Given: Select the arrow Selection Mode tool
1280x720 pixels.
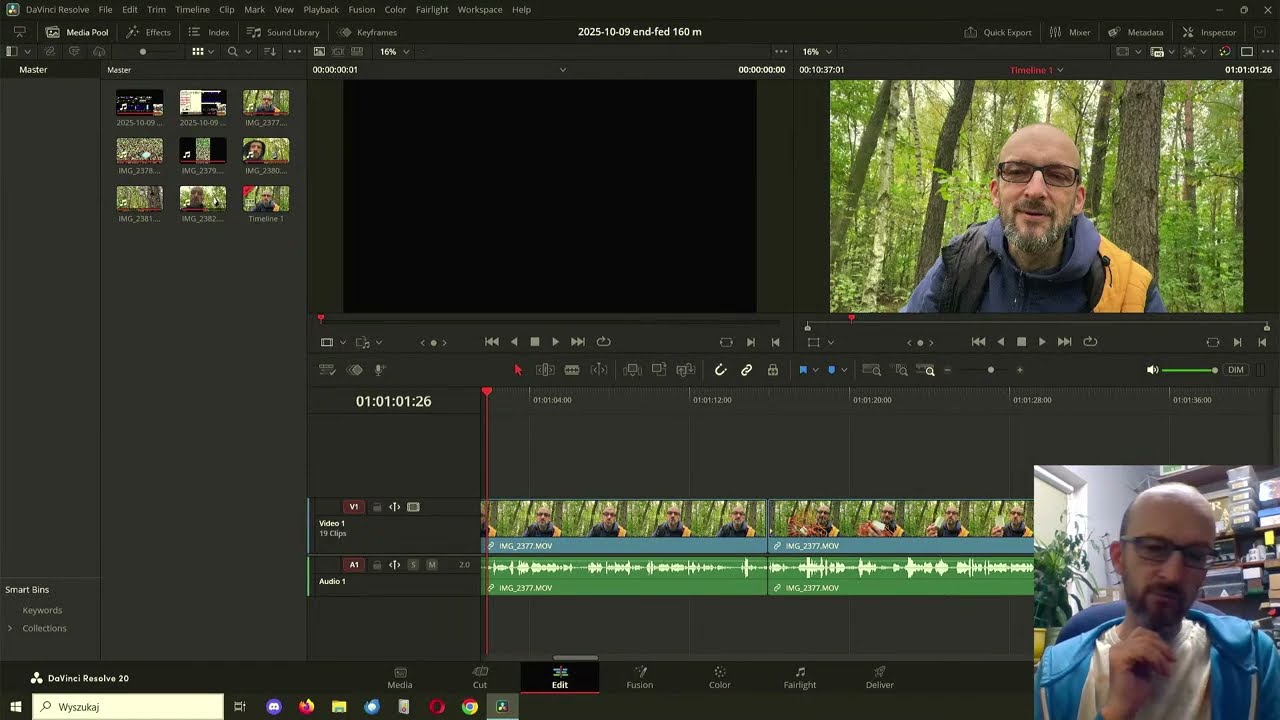Looking at the screenshot, I should coord(518,370).
